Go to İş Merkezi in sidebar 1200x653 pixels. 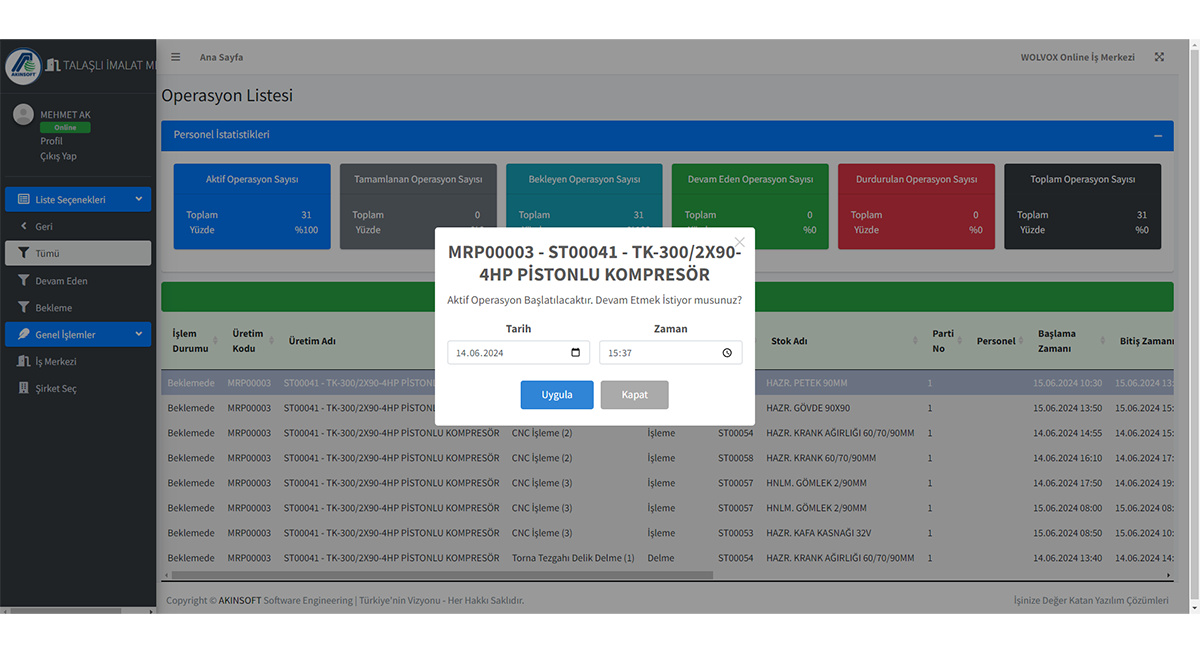(56, 362)
